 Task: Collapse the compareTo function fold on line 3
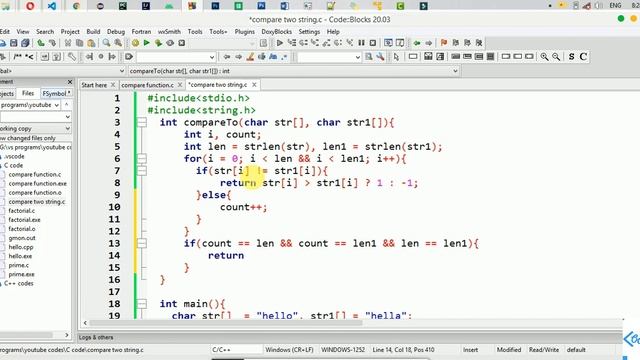[142, 122]
